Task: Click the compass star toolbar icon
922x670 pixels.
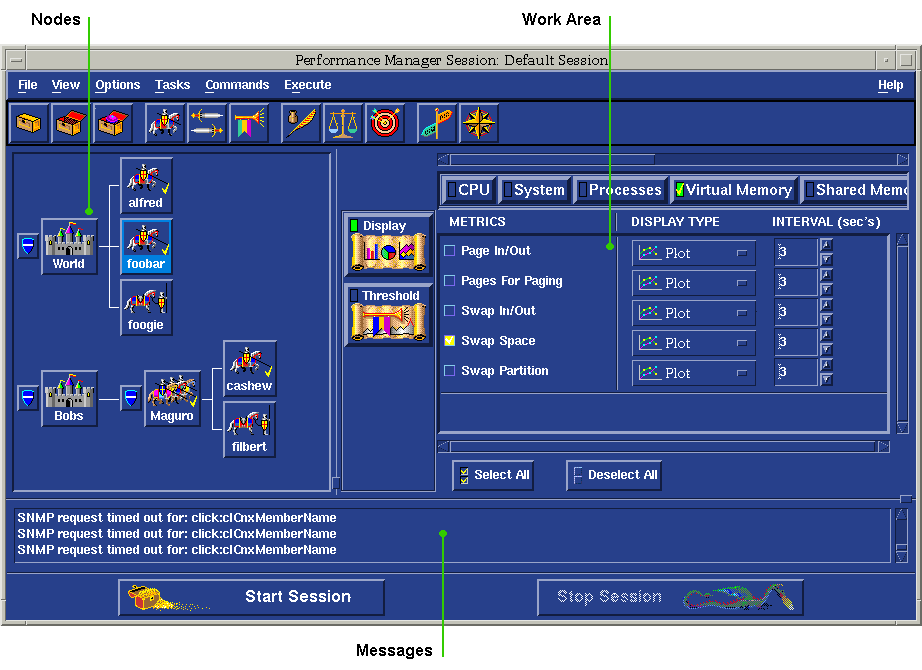Action: click(x=478, y=124)
